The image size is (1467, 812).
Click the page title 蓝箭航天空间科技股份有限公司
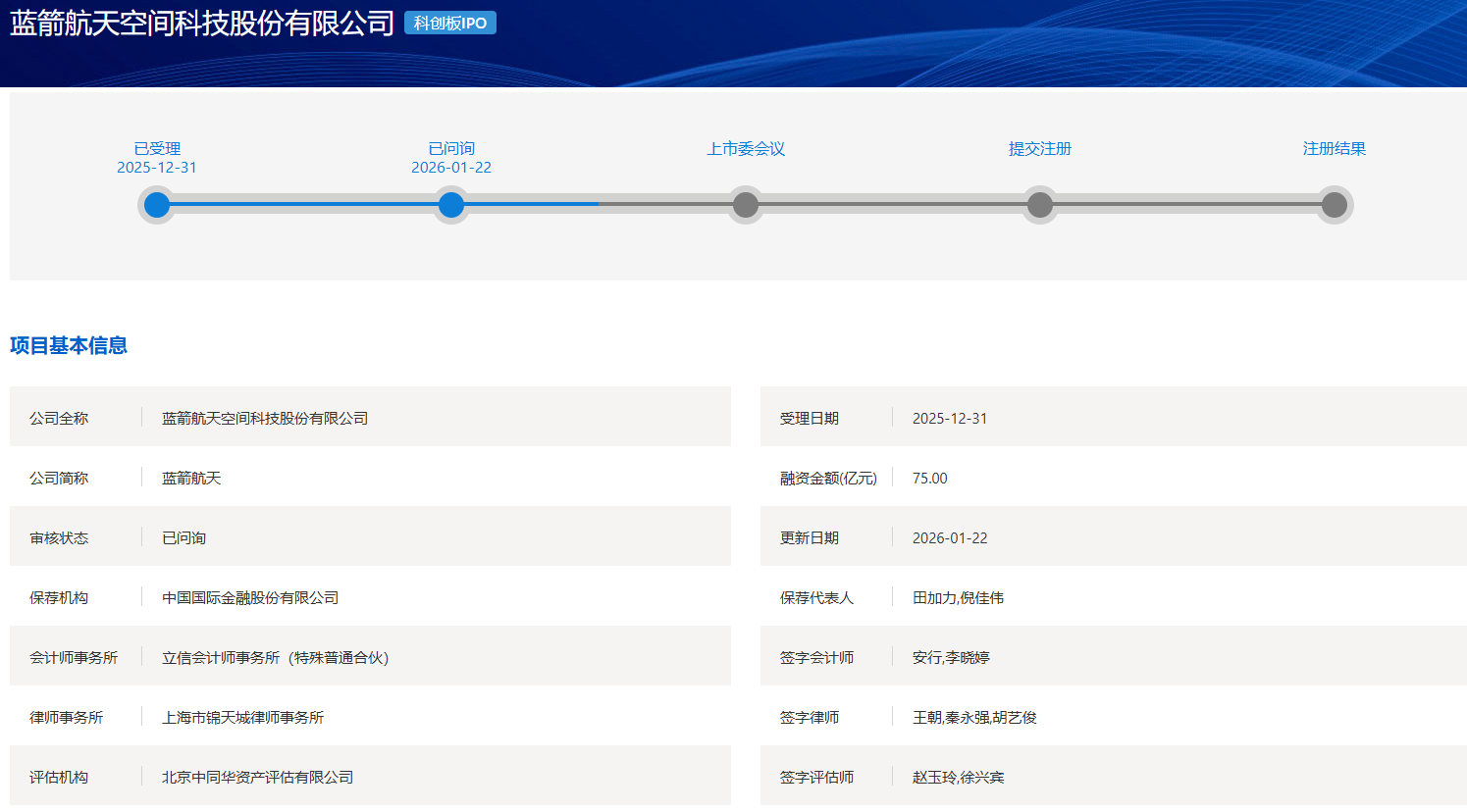click(202, 24)
